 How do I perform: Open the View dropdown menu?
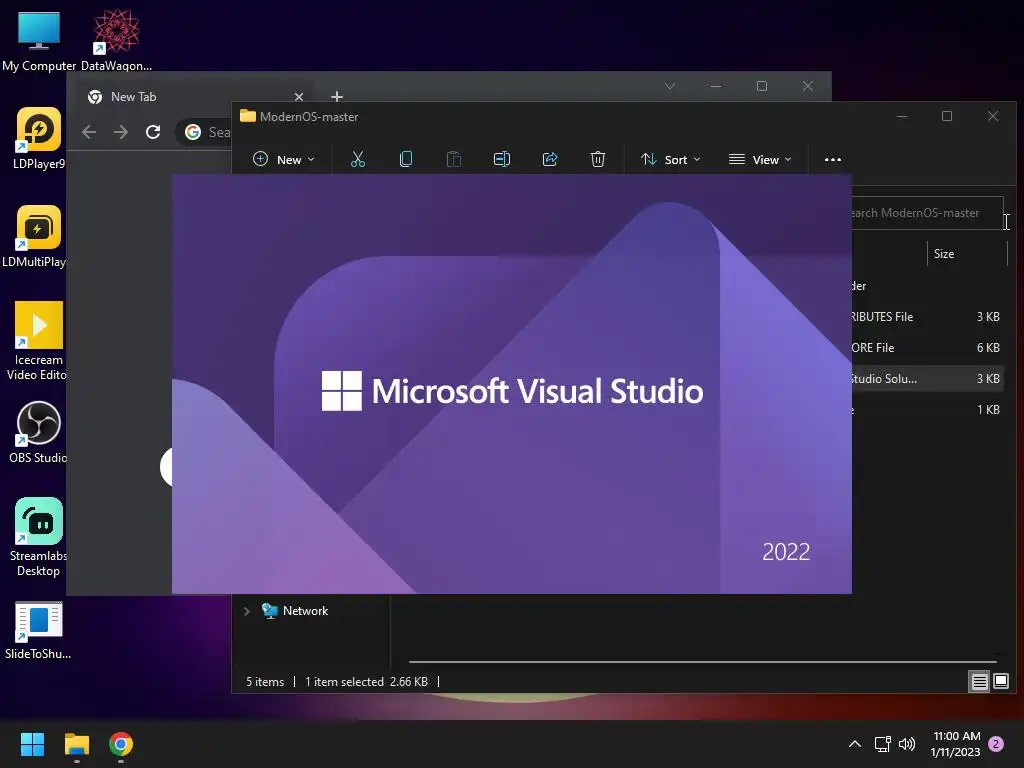pos(760,159)
